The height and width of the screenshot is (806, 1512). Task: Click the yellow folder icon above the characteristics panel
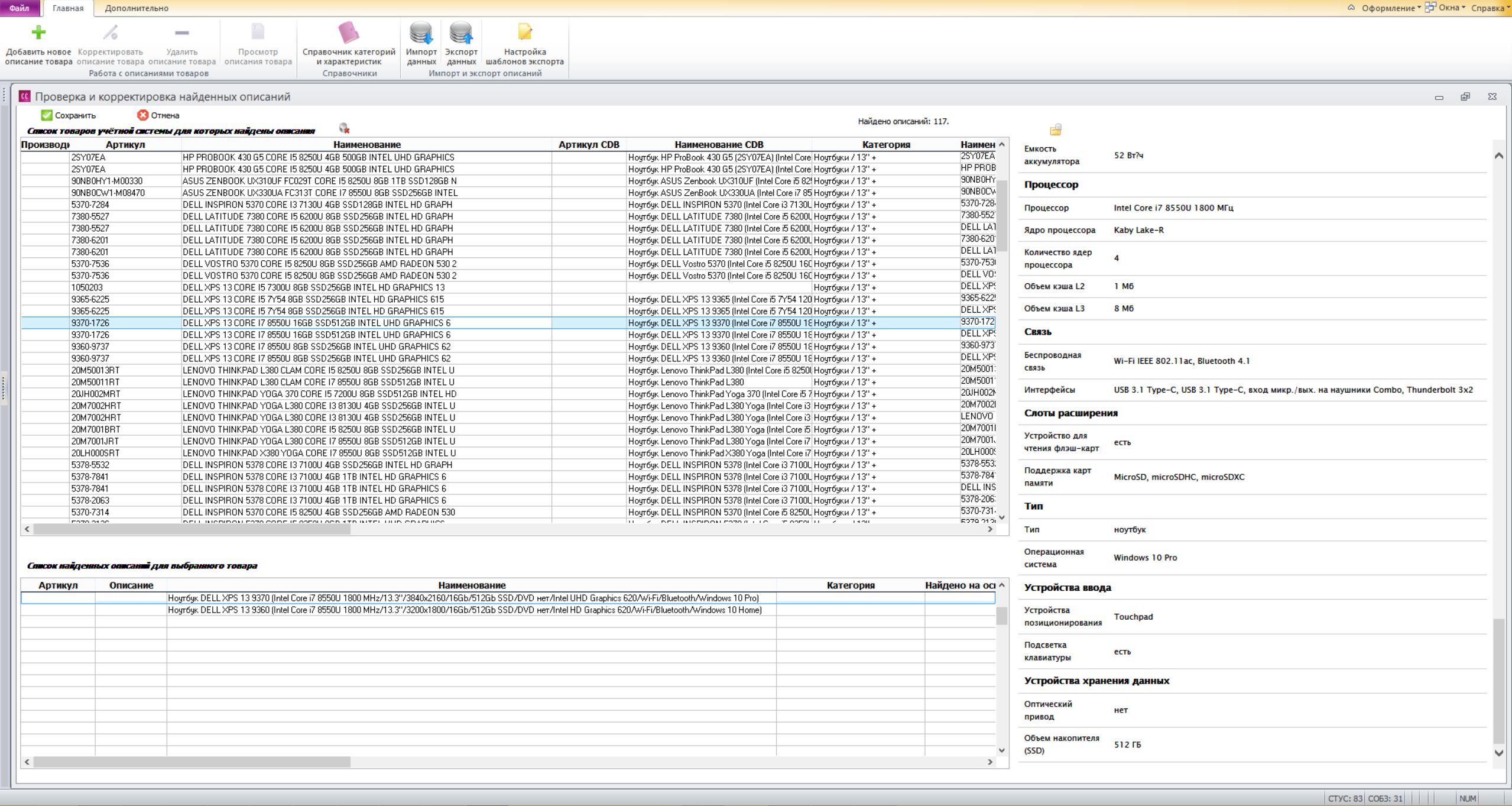click(x=1056, y=130)
